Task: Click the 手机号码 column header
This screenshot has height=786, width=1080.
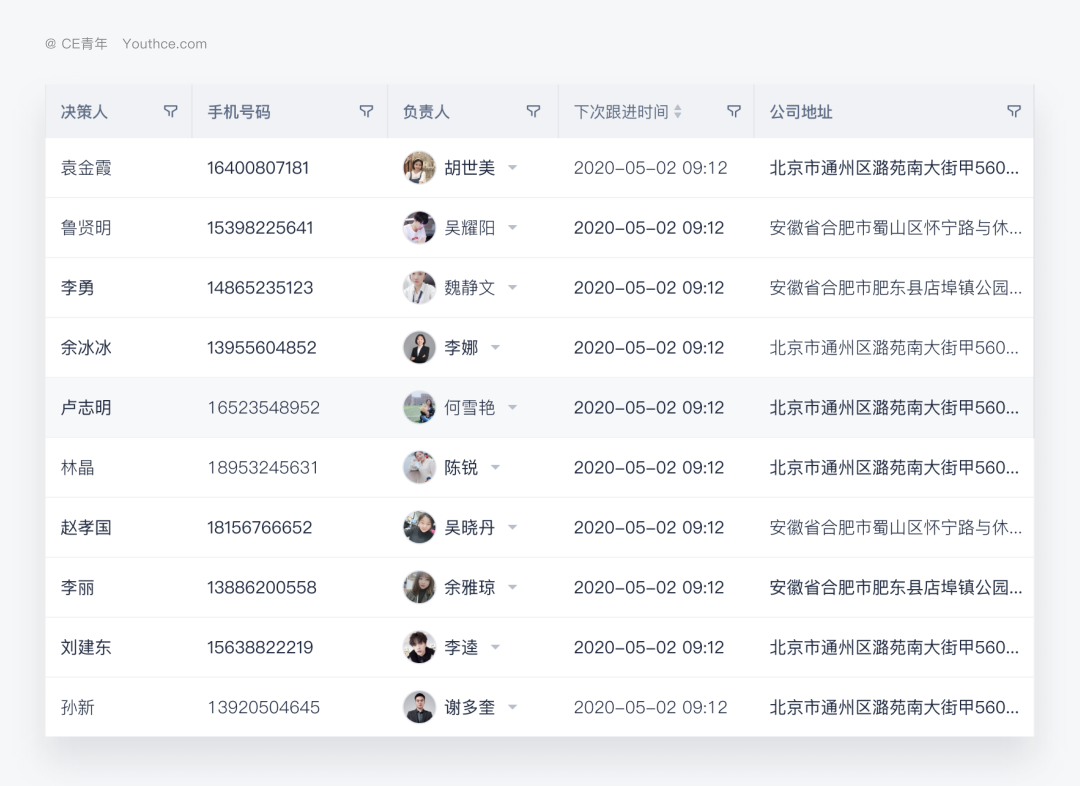Action: point(239,112)
